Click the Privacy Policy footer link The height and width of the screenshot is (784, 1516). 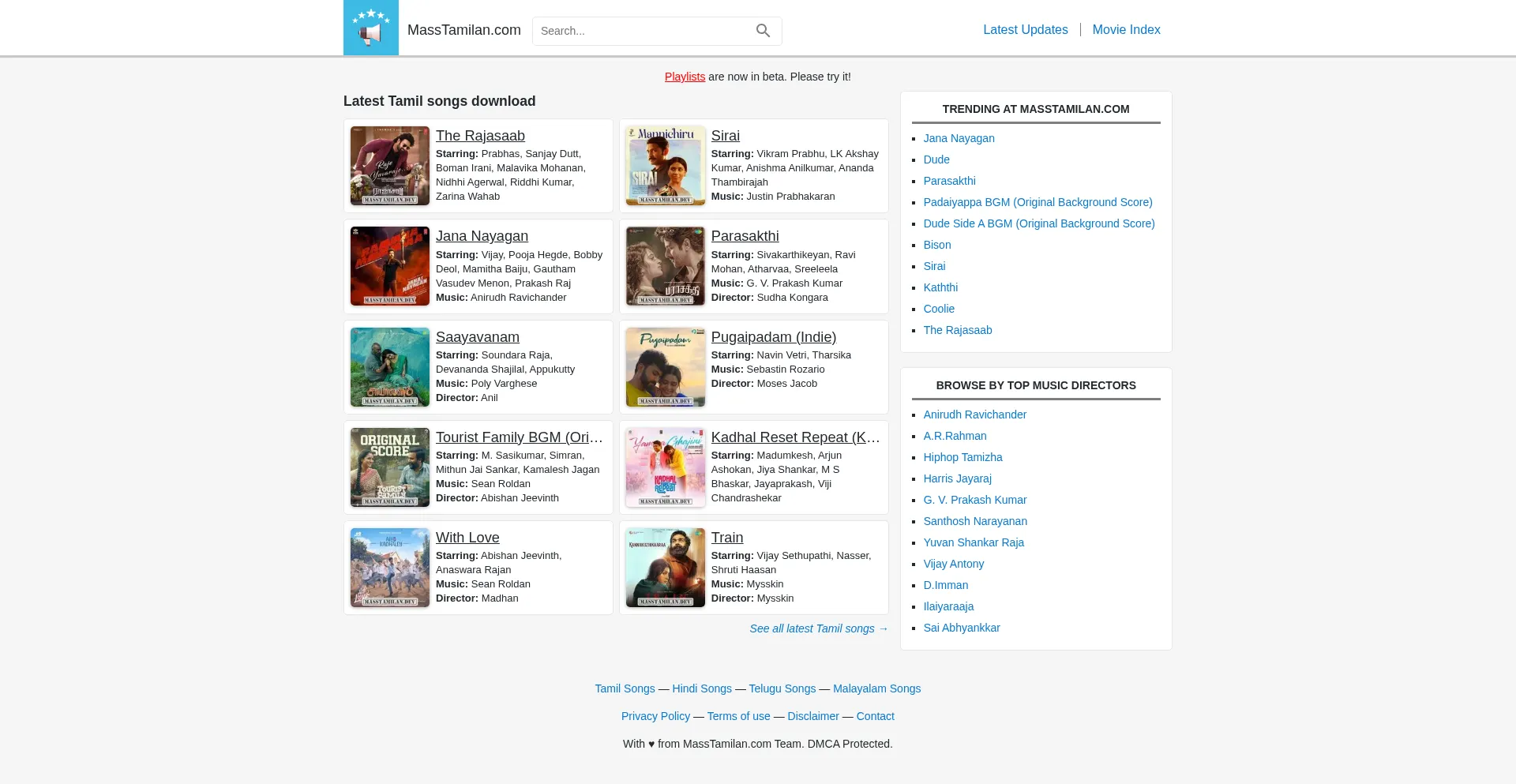pyautogui.click(x=655, y=716)
